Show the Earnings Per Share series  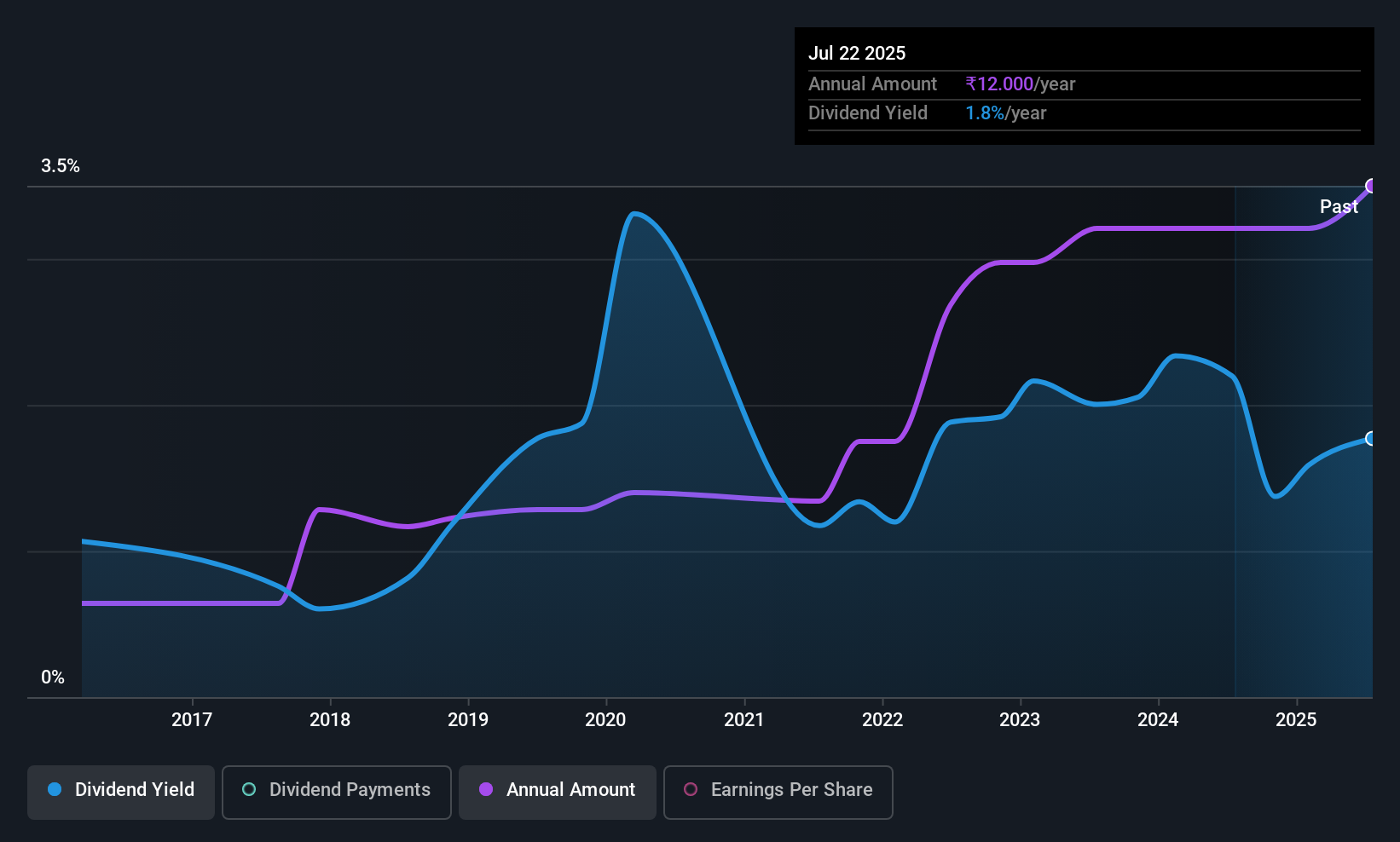[x=778, y=792]
